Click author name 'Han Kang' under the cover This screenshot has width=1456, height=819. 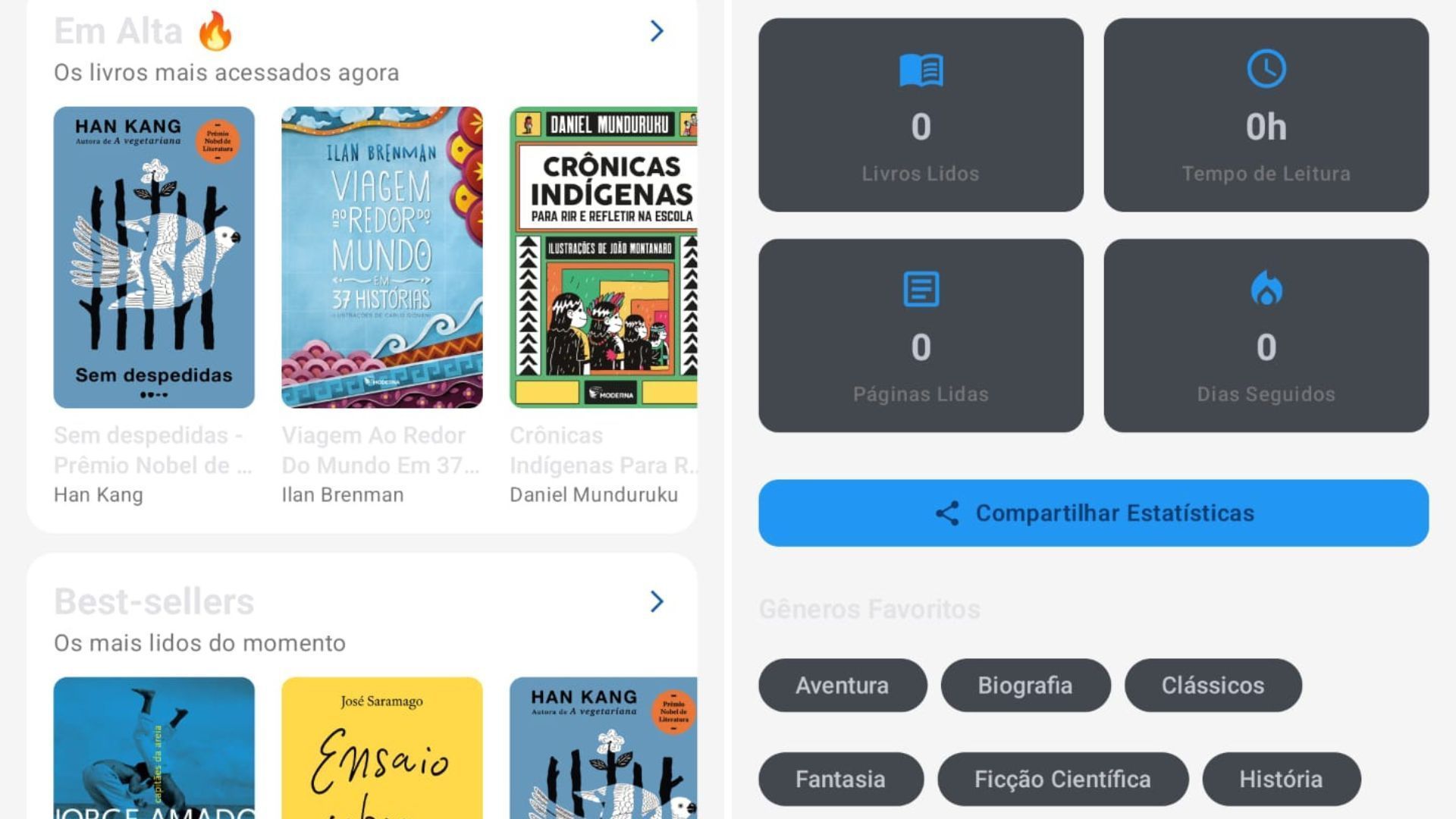(99, 495)
